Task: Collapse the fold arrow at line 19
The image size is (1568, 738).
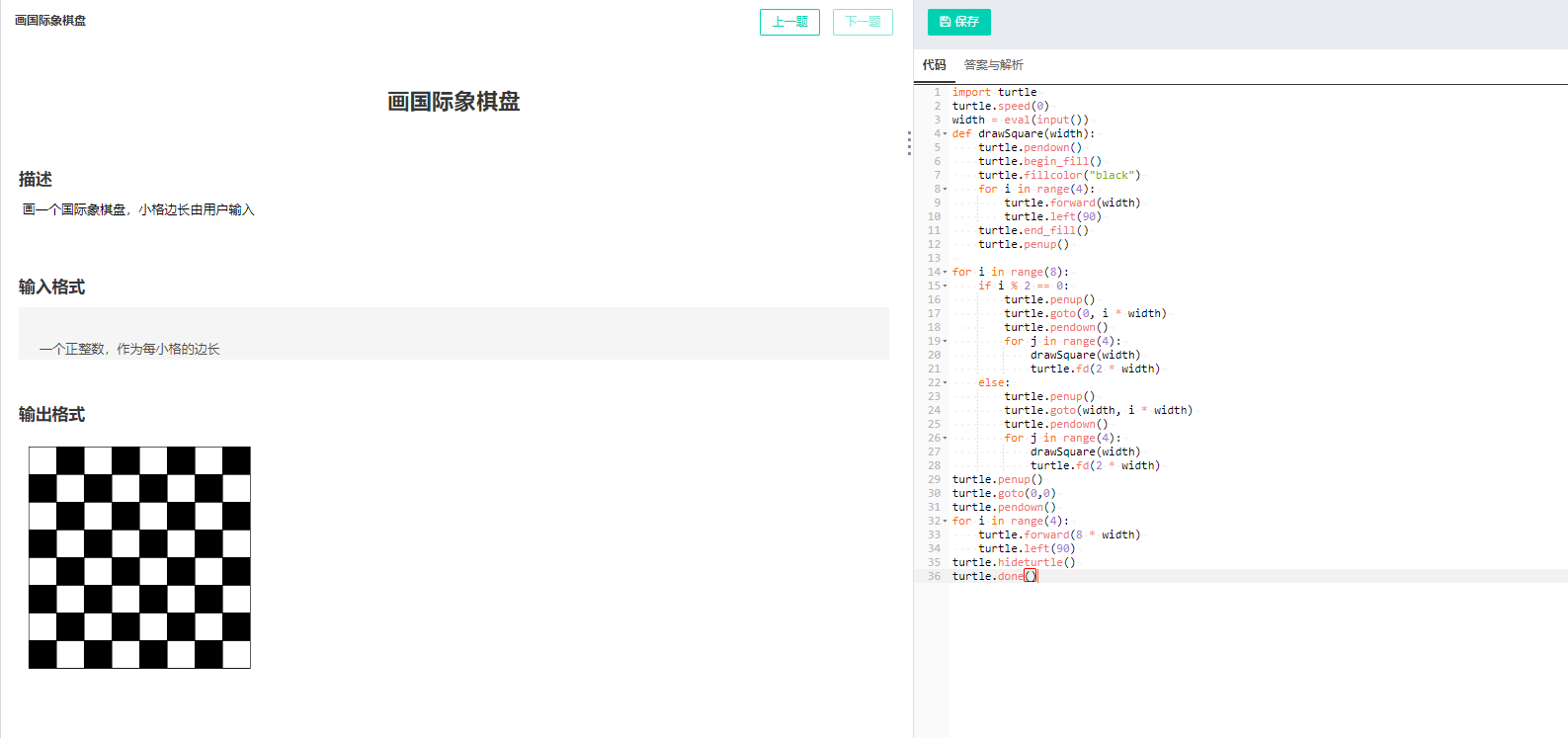Action: [x=945, y=342]
